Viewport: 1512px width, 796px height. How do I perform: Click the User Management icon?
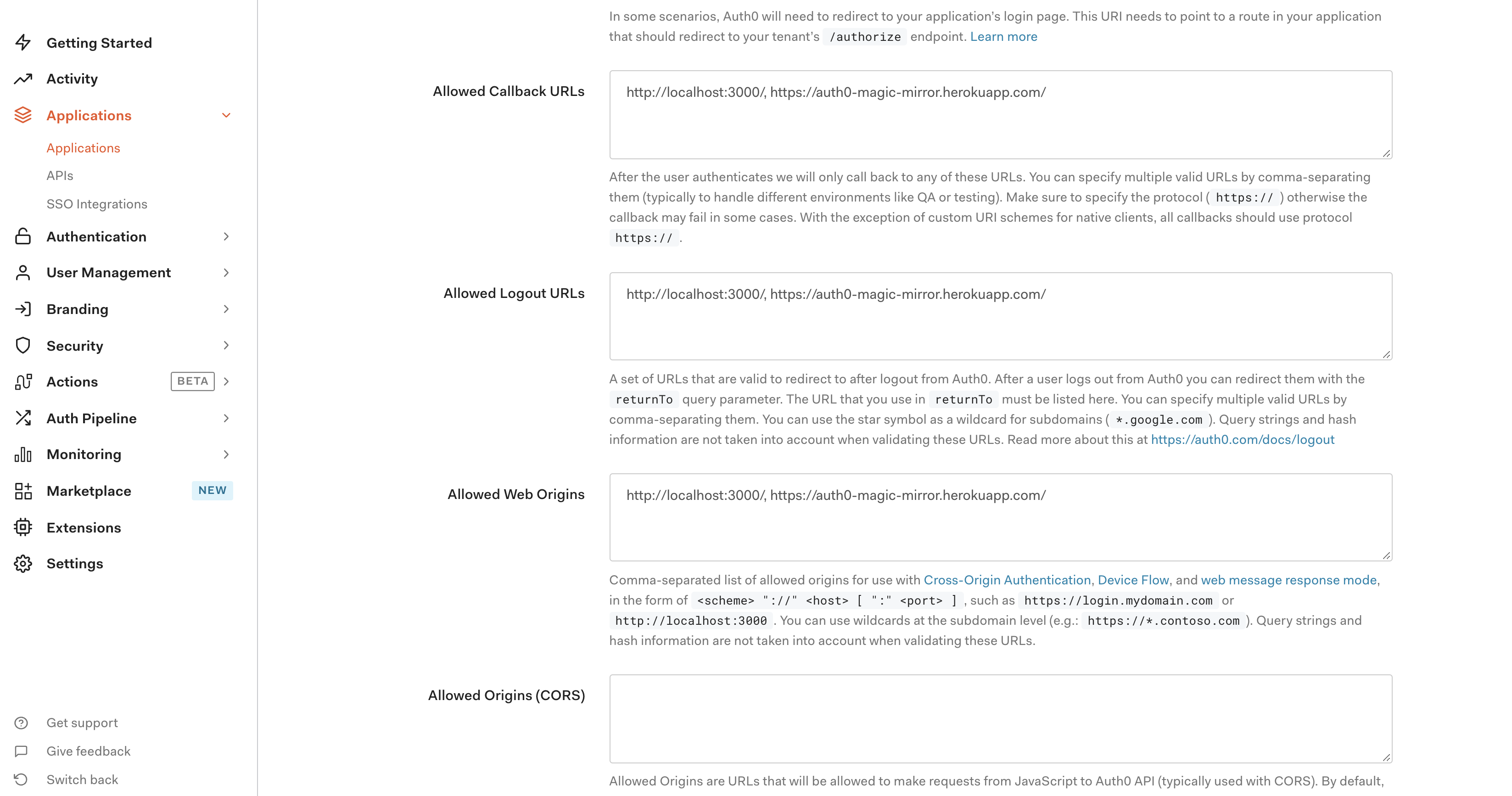coord(23,273)
